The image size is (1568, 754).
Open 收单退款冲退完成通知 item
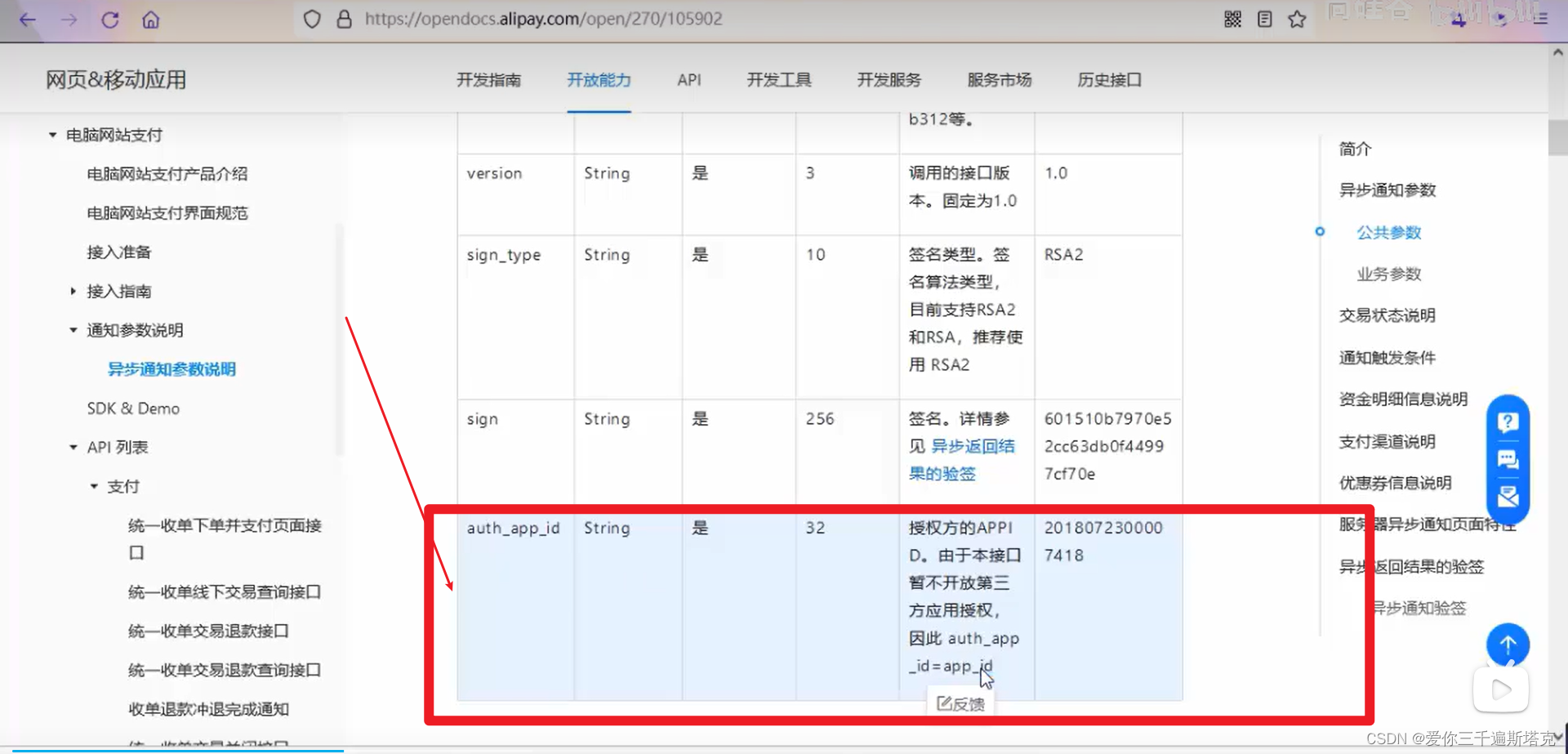(208, 709)
